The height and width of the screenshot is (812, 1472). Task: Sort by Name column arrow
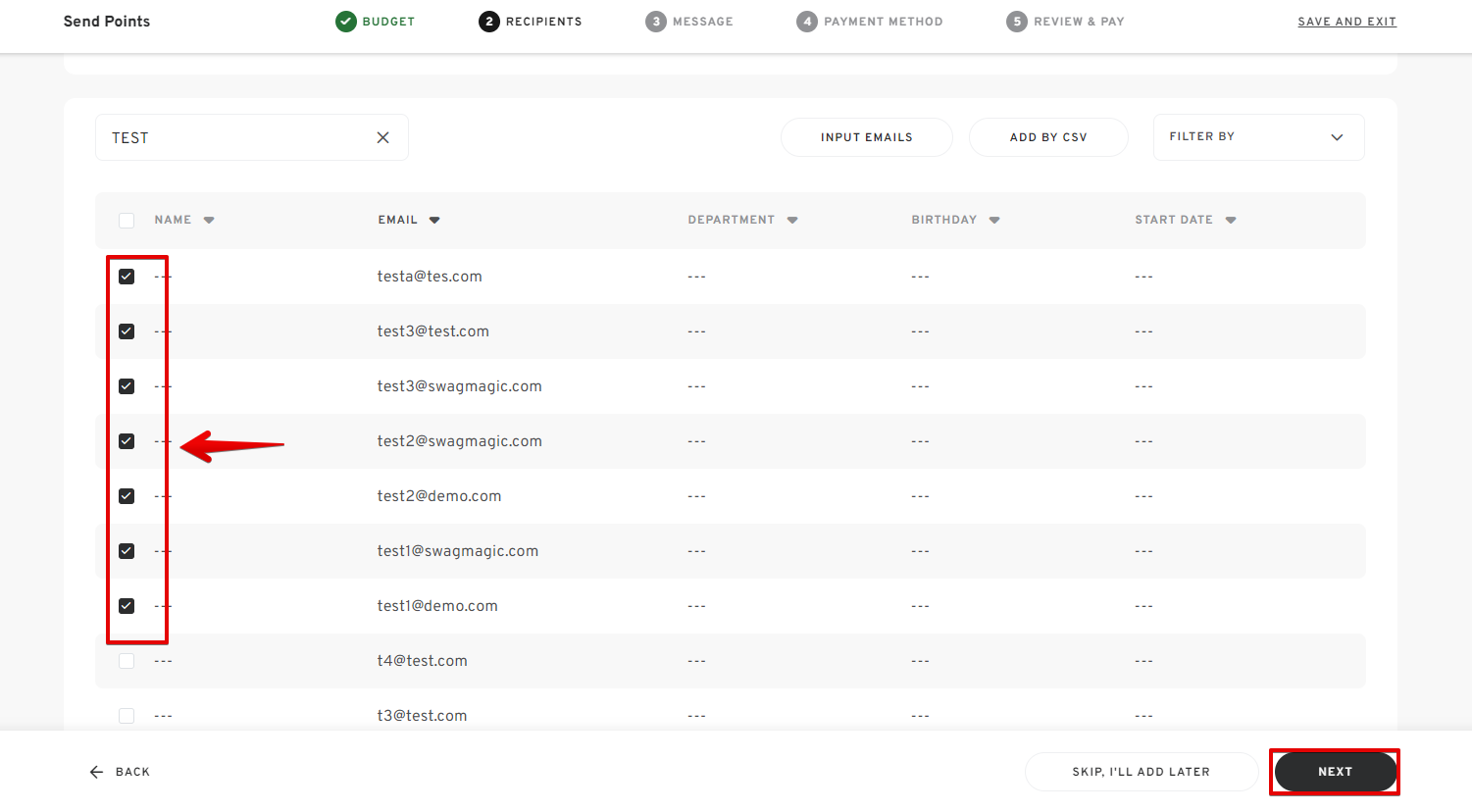(209, 221)
